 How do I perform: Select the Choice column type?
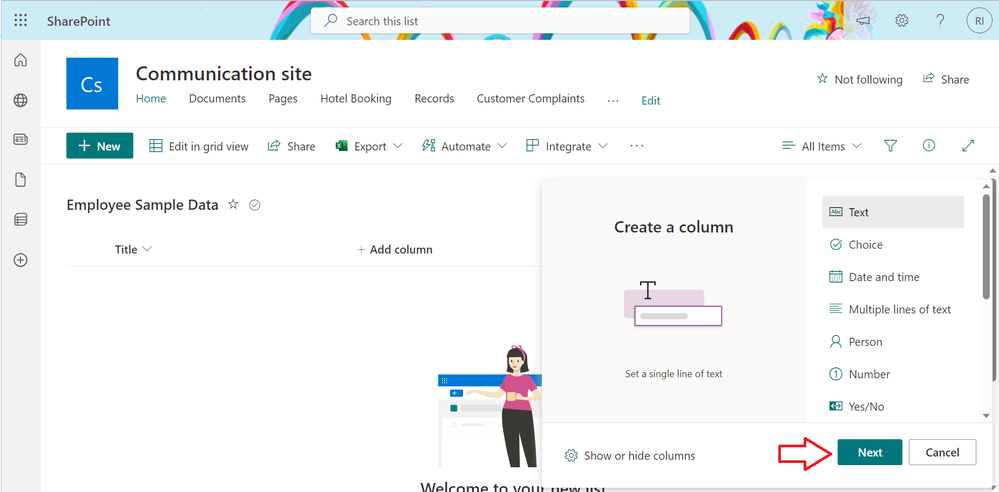865,244
